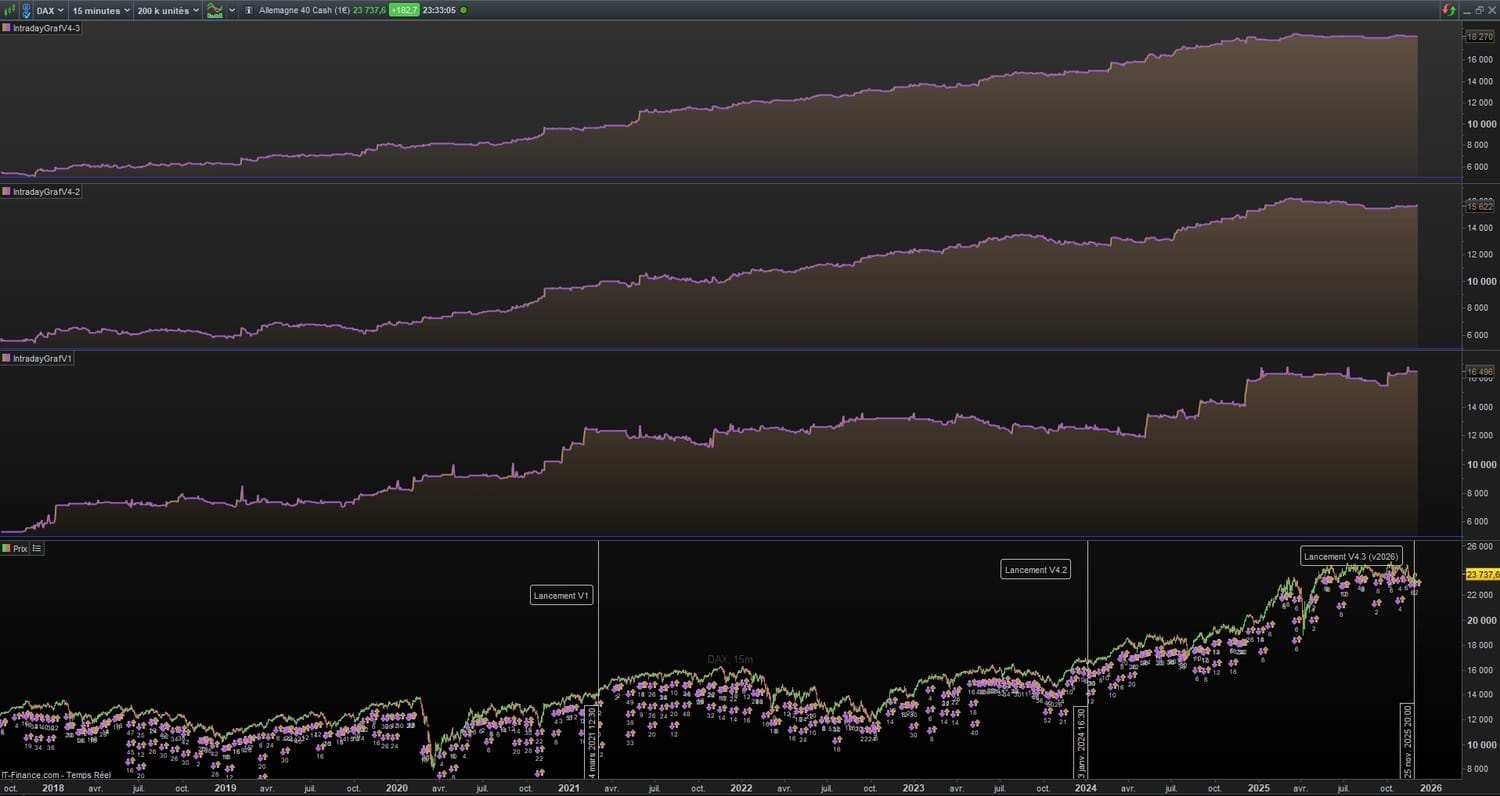Close the chart window
1500x796 pixels.
click(x=1491, y=10)
